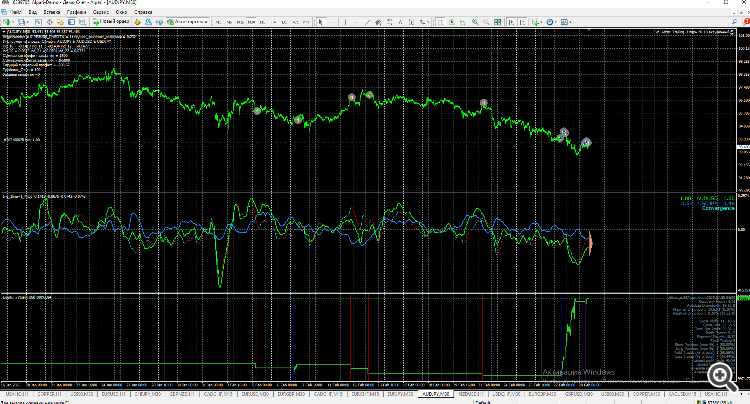
Task: Expand the Periods dropdown arrow
Action: pos(556,22)
